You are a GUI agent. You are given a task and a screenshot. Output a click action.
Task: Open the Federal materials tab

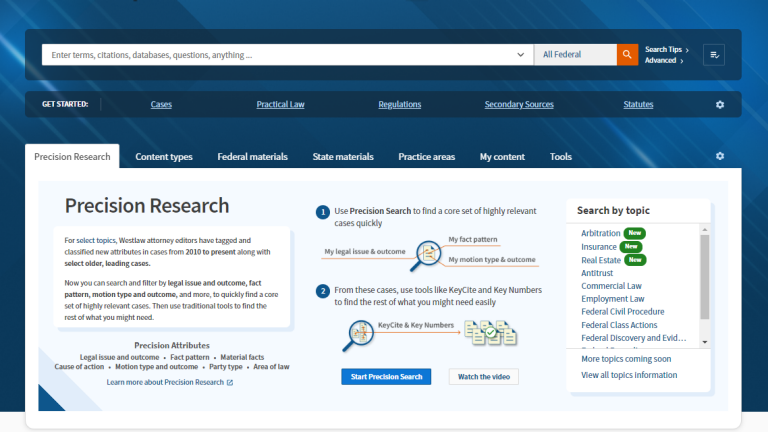[252, 157]
